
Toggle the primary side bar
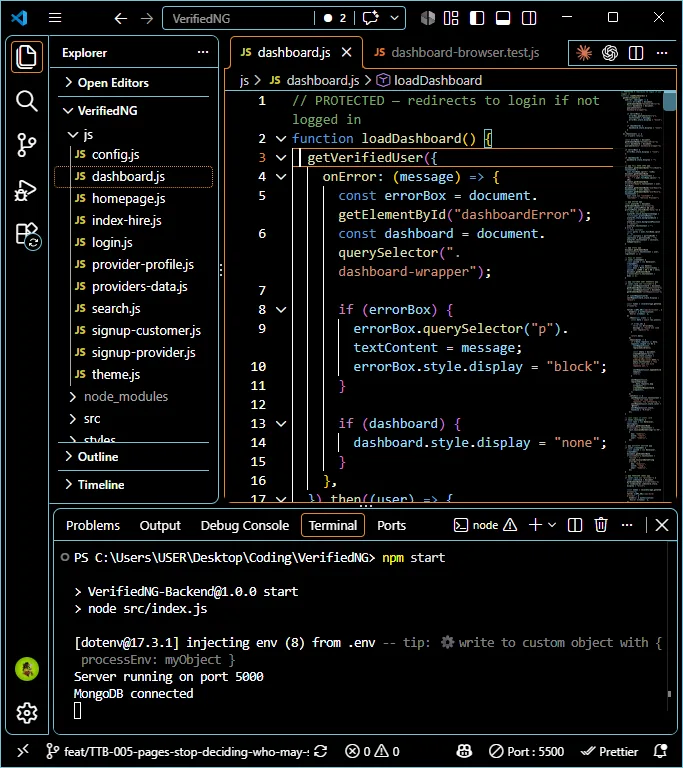click(x=477, y=18)
